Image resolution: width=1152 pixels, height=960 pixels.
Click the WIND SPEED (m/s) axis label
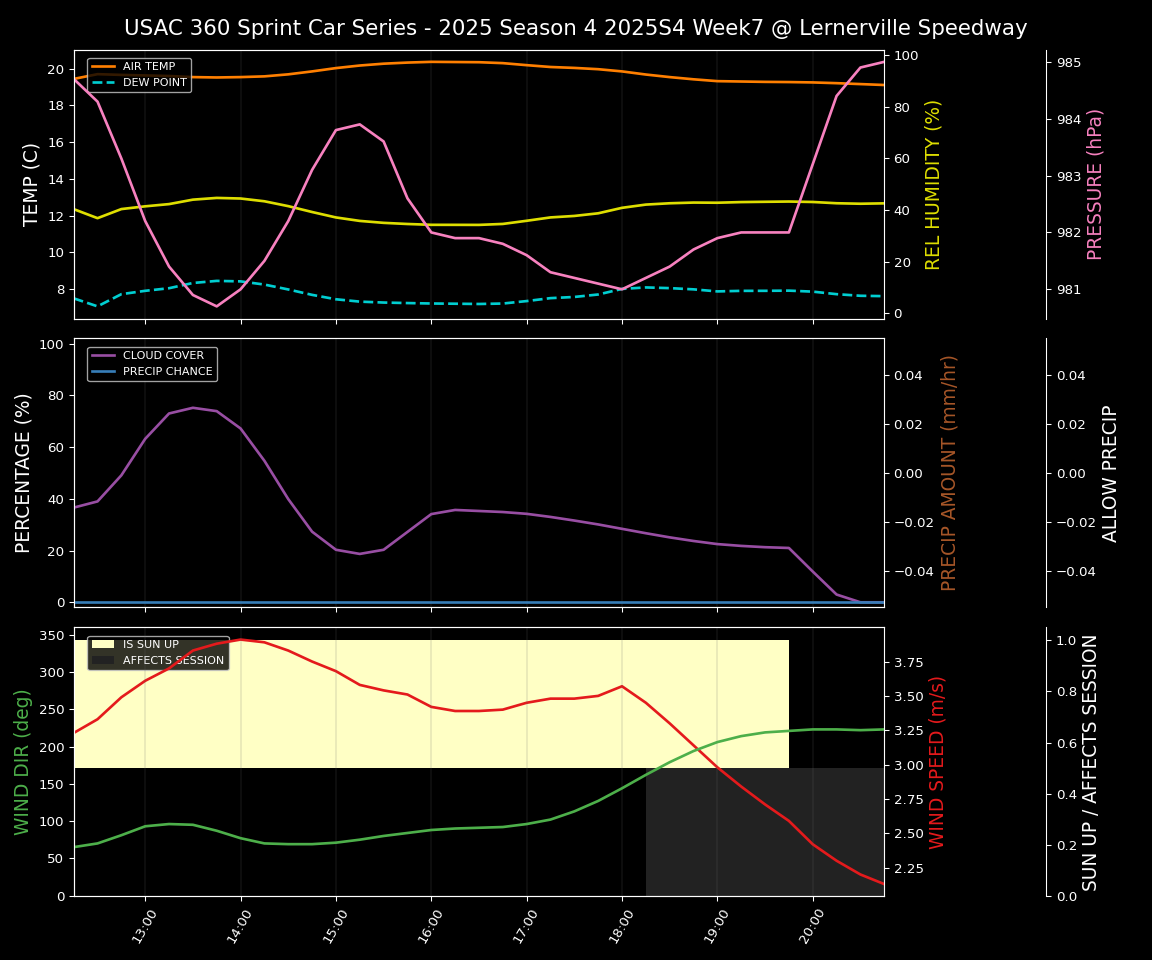937,761
